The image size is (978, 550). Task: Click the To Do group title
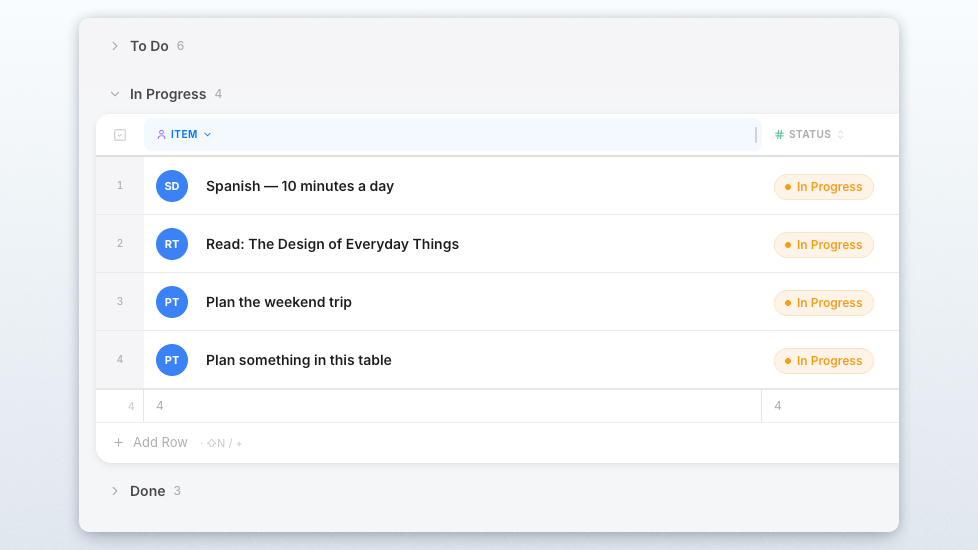[x=149, y=46]
